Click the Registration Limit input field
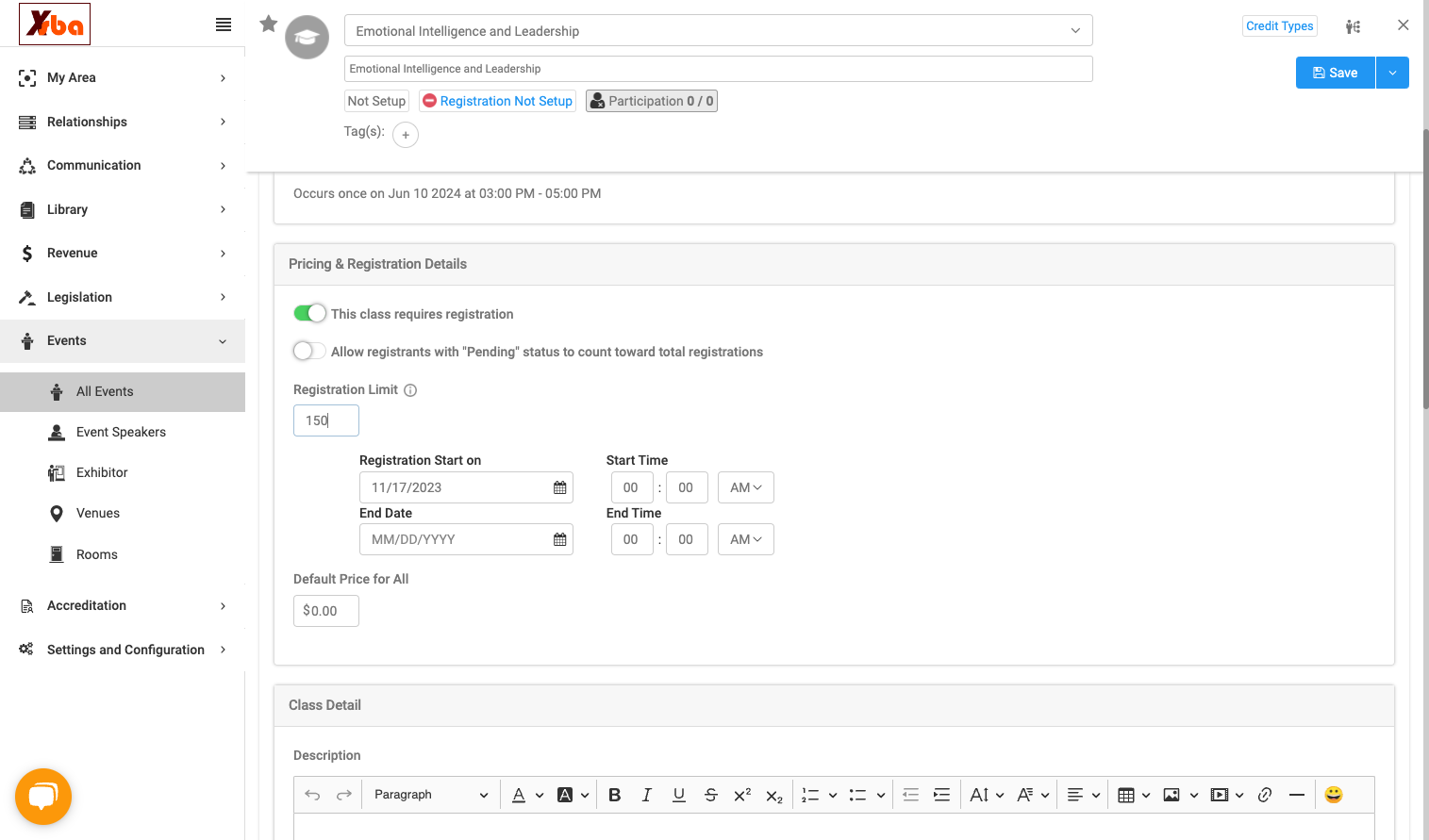The width and height of the screenshot is (1429, 840). pos(326,420)
